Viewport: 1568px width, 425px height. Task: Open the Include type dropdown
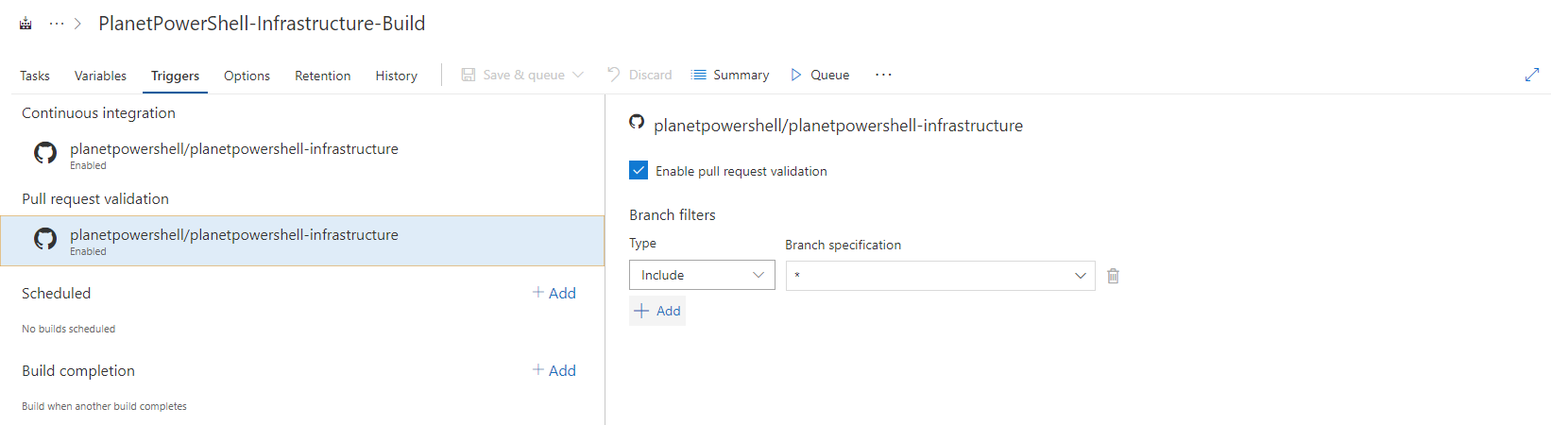[702, 275]
